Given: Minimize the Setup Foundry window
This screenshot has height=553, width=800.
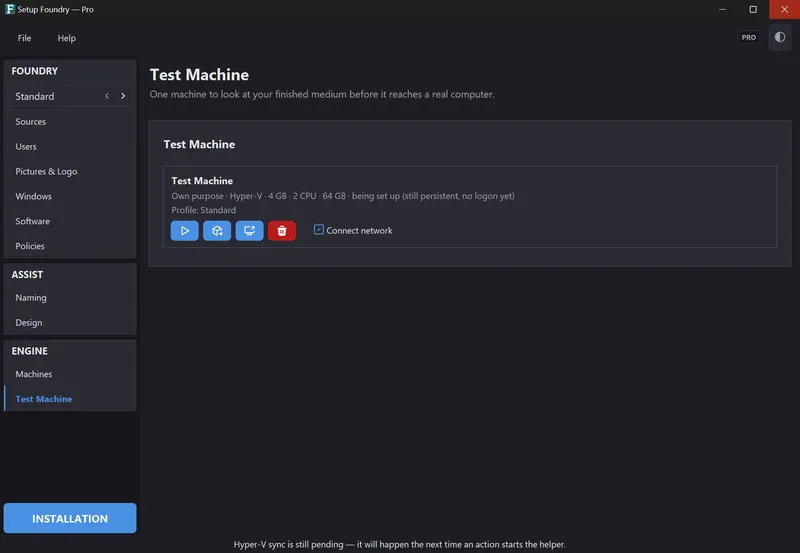Looking at the screenshot, I should tap(722, 9).
